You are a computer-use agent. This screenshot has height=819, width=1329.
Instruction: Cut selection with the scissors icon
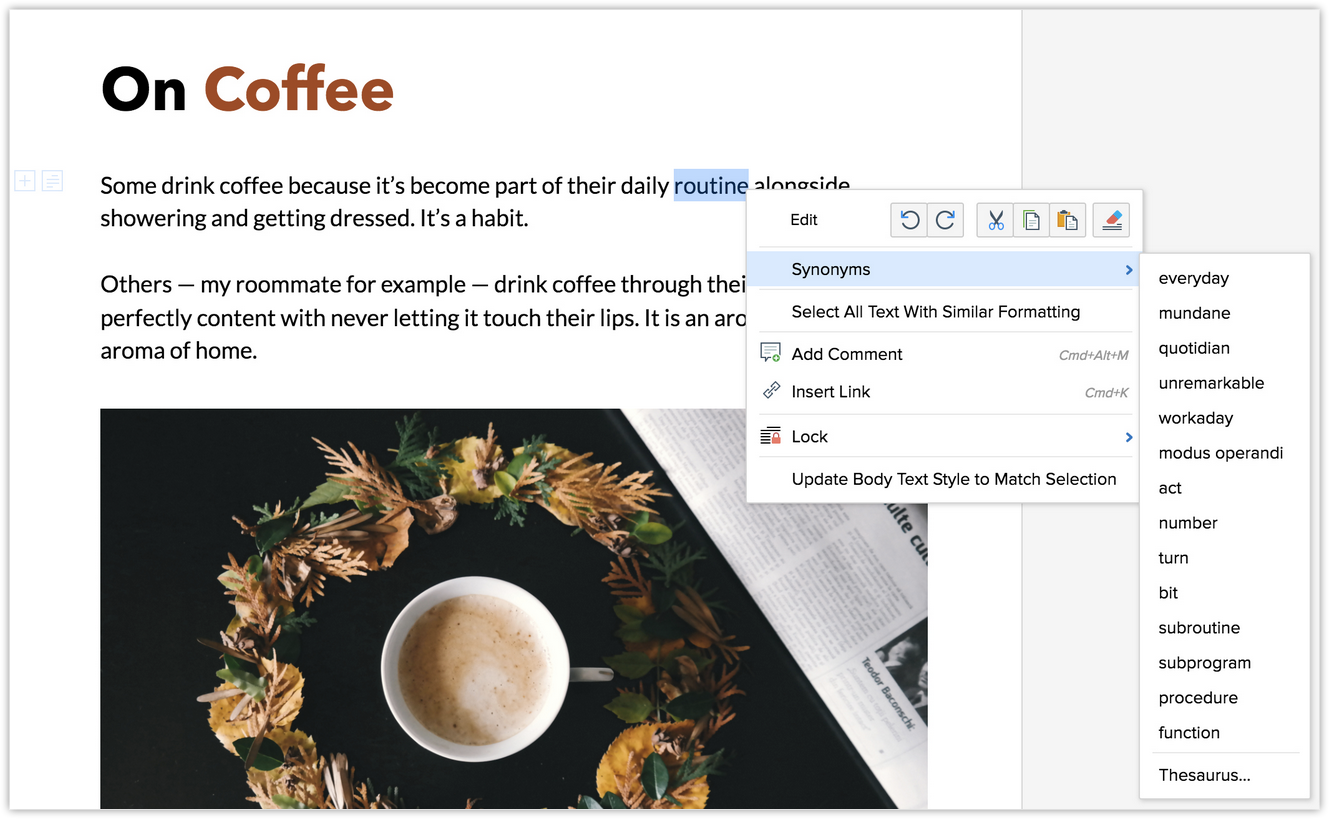tap(995, 220)
